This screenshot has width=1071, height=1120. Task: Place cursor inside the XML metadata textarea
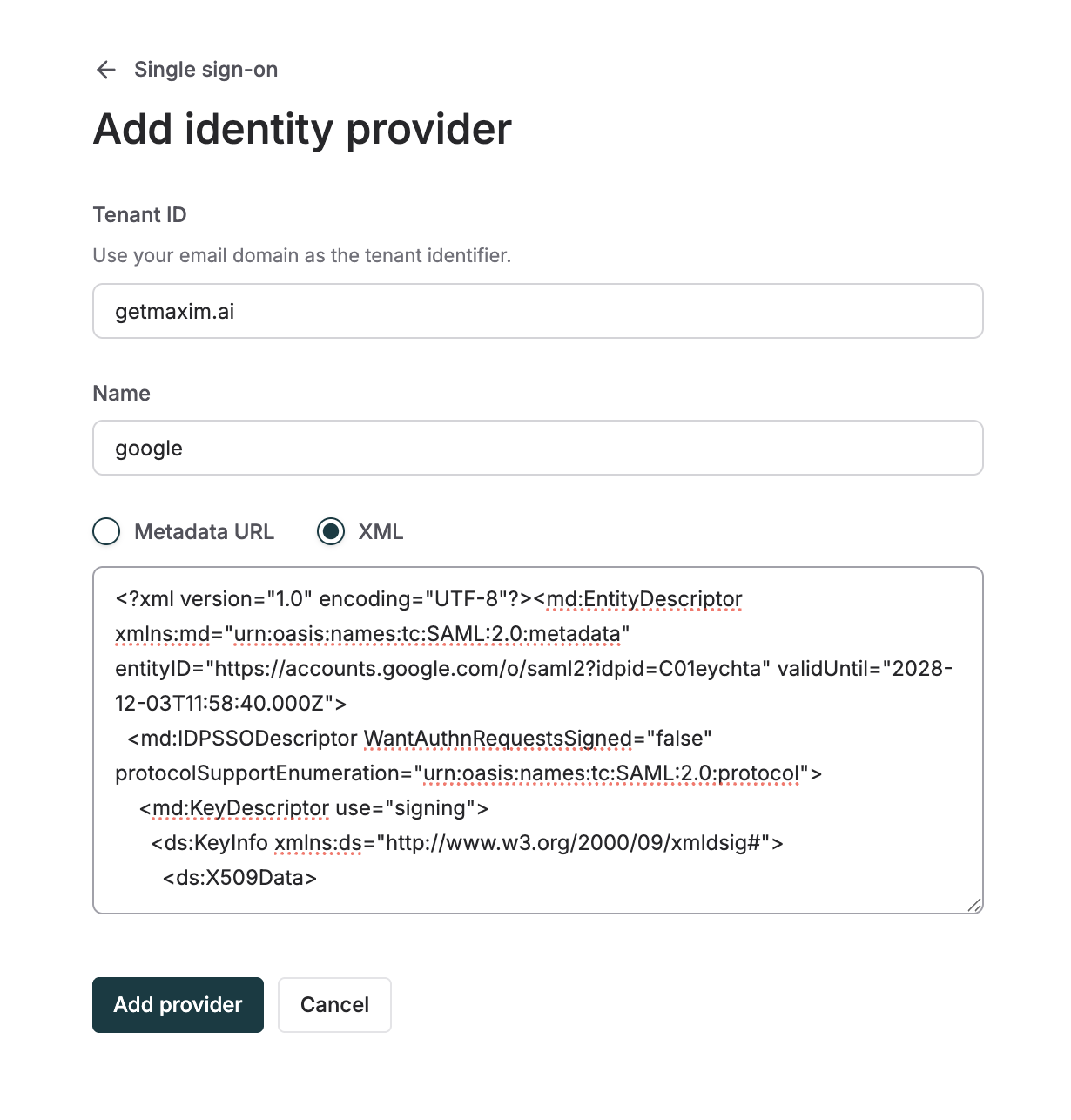537,740
